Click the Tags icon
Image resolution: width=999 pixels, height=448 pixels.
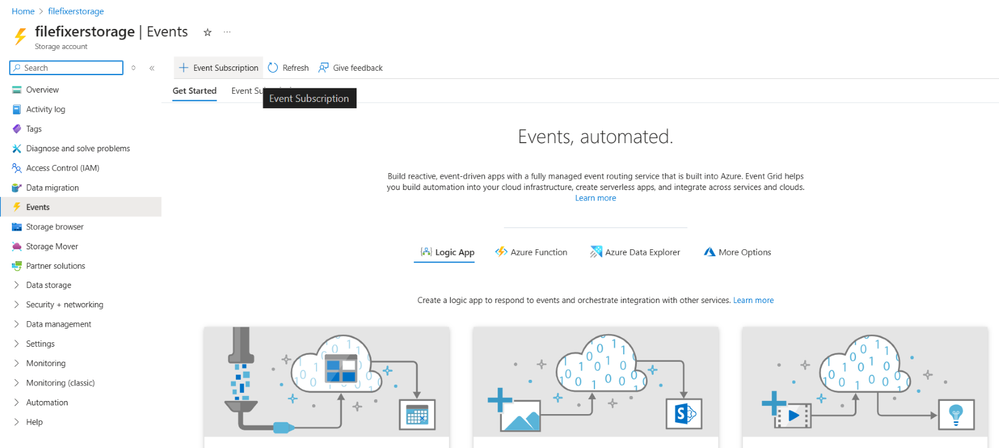(x=17, y=129)
